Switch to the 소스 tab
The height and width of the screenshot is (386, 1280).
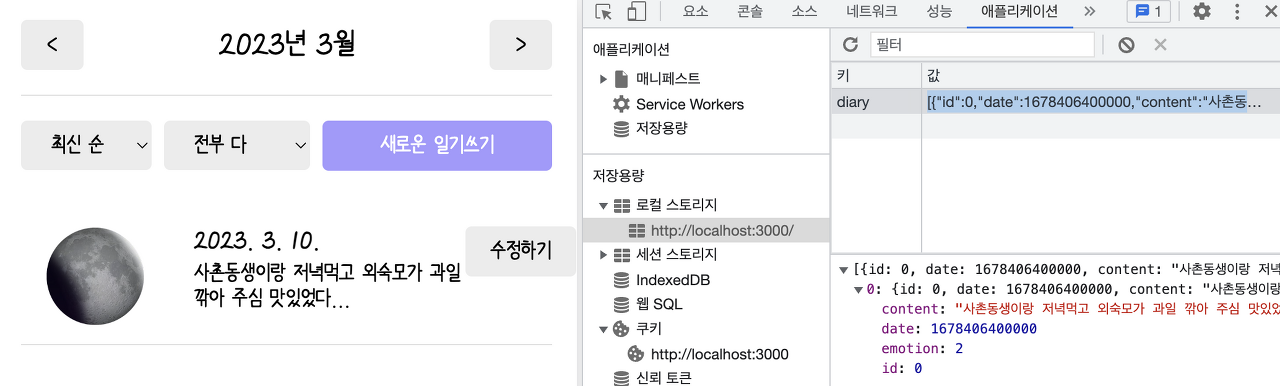(x=804, y=12)
